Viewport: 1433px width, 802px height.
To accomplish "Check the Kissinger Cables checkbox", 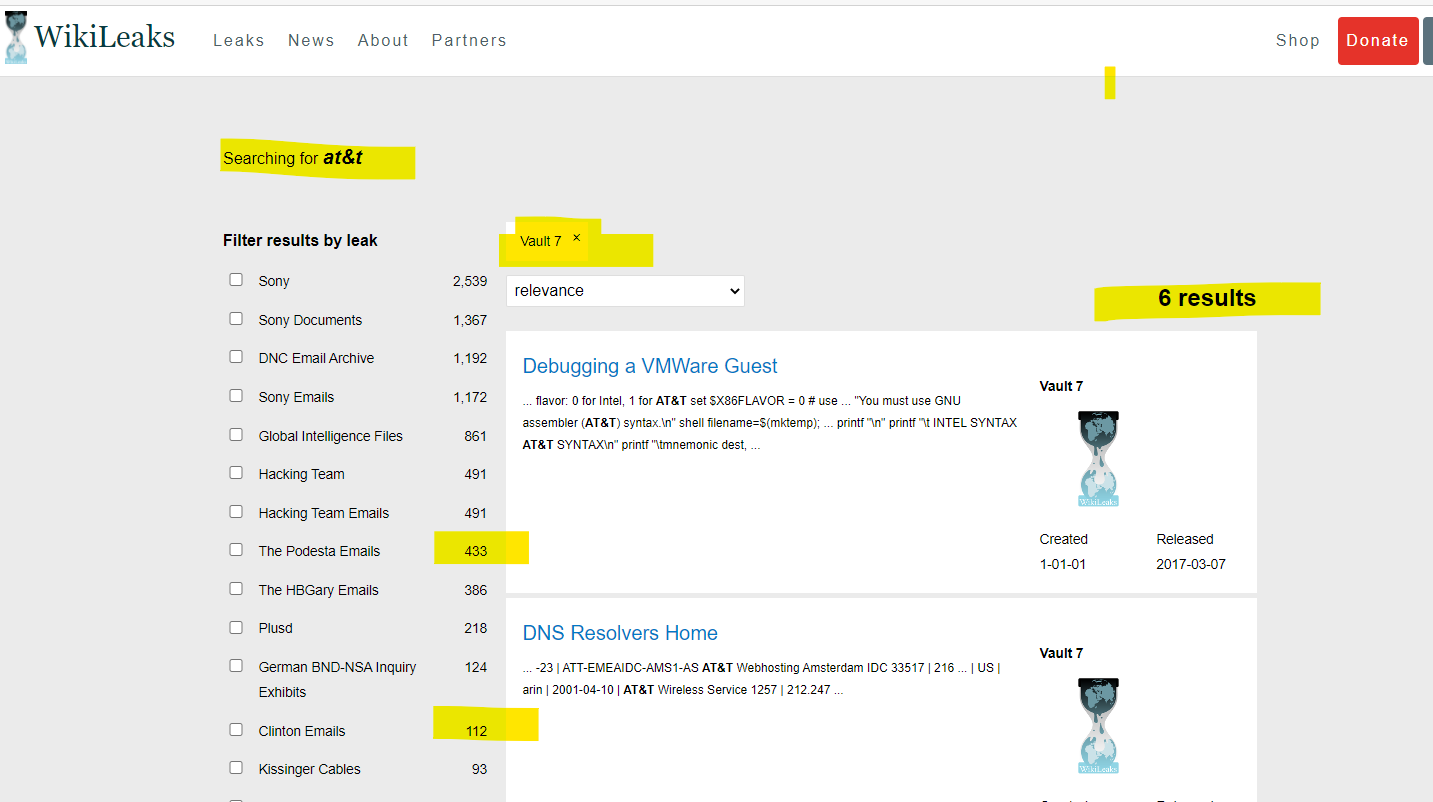I will coord(236,768).
